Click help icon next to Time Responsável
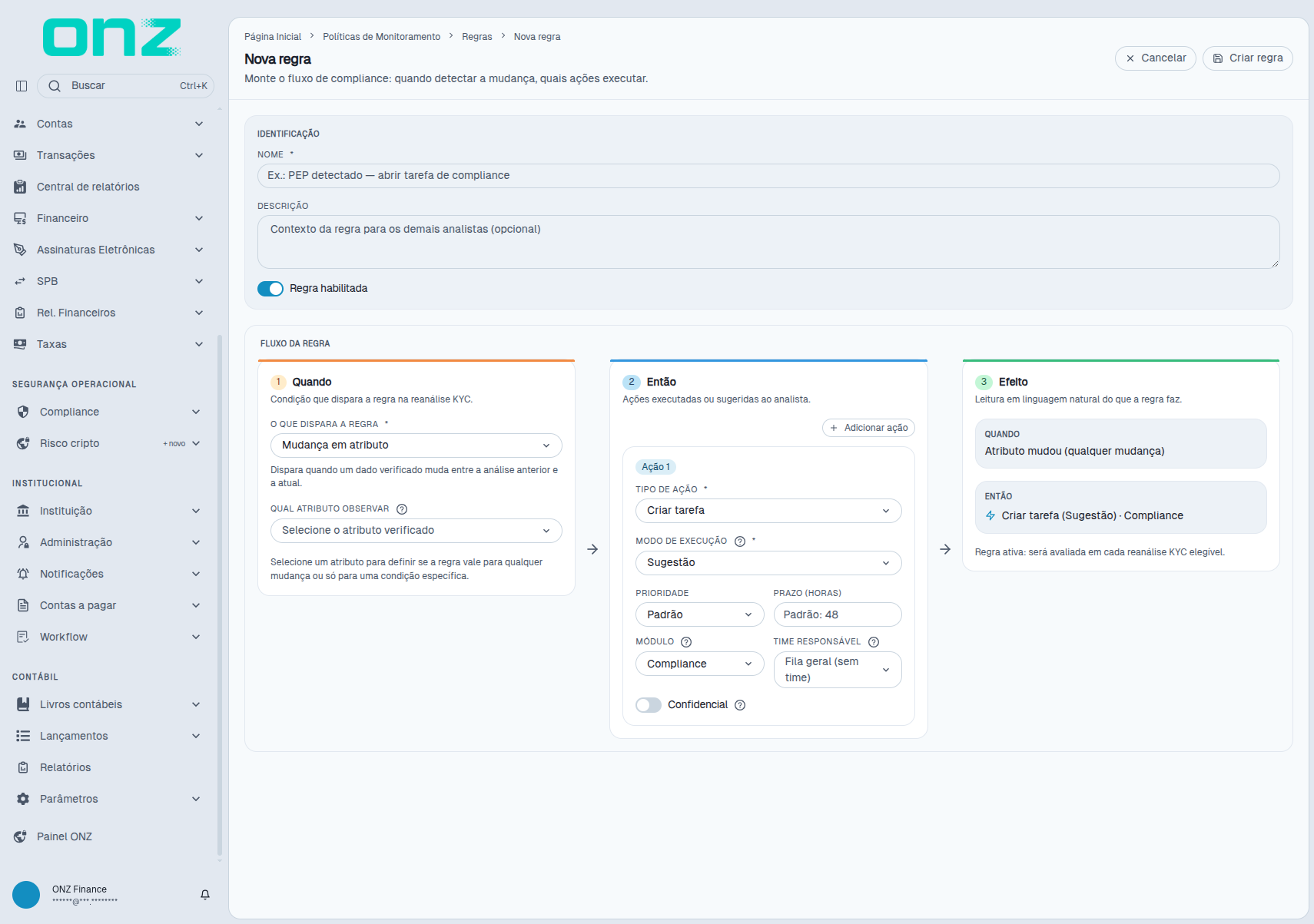Image resolution: width=1314 pixels, height=924 pixels. (874, 642)
